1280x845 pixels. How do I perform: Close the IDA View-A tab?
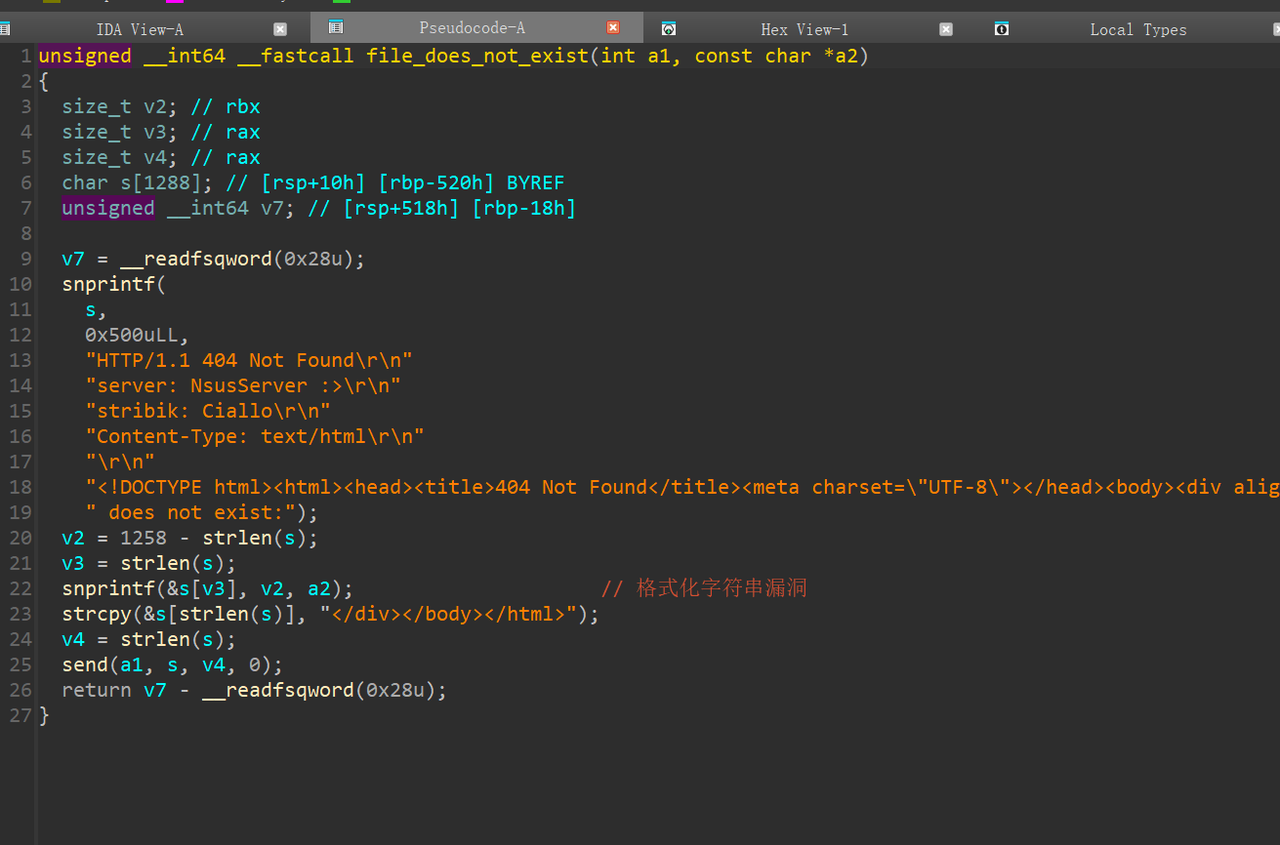click(x=280, y=29)
